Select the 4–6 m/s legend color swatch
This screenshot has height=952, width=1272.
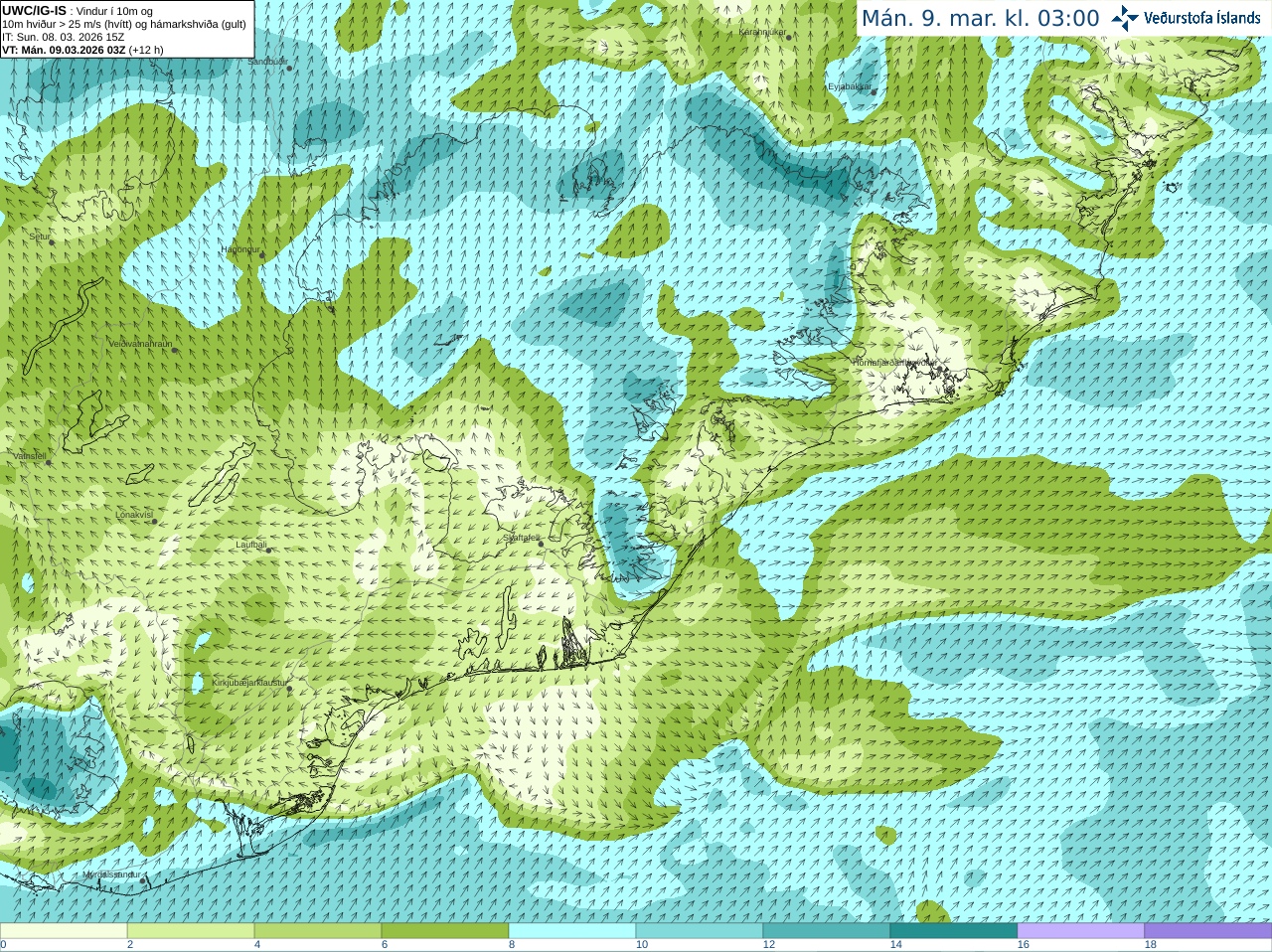[318, 931]
